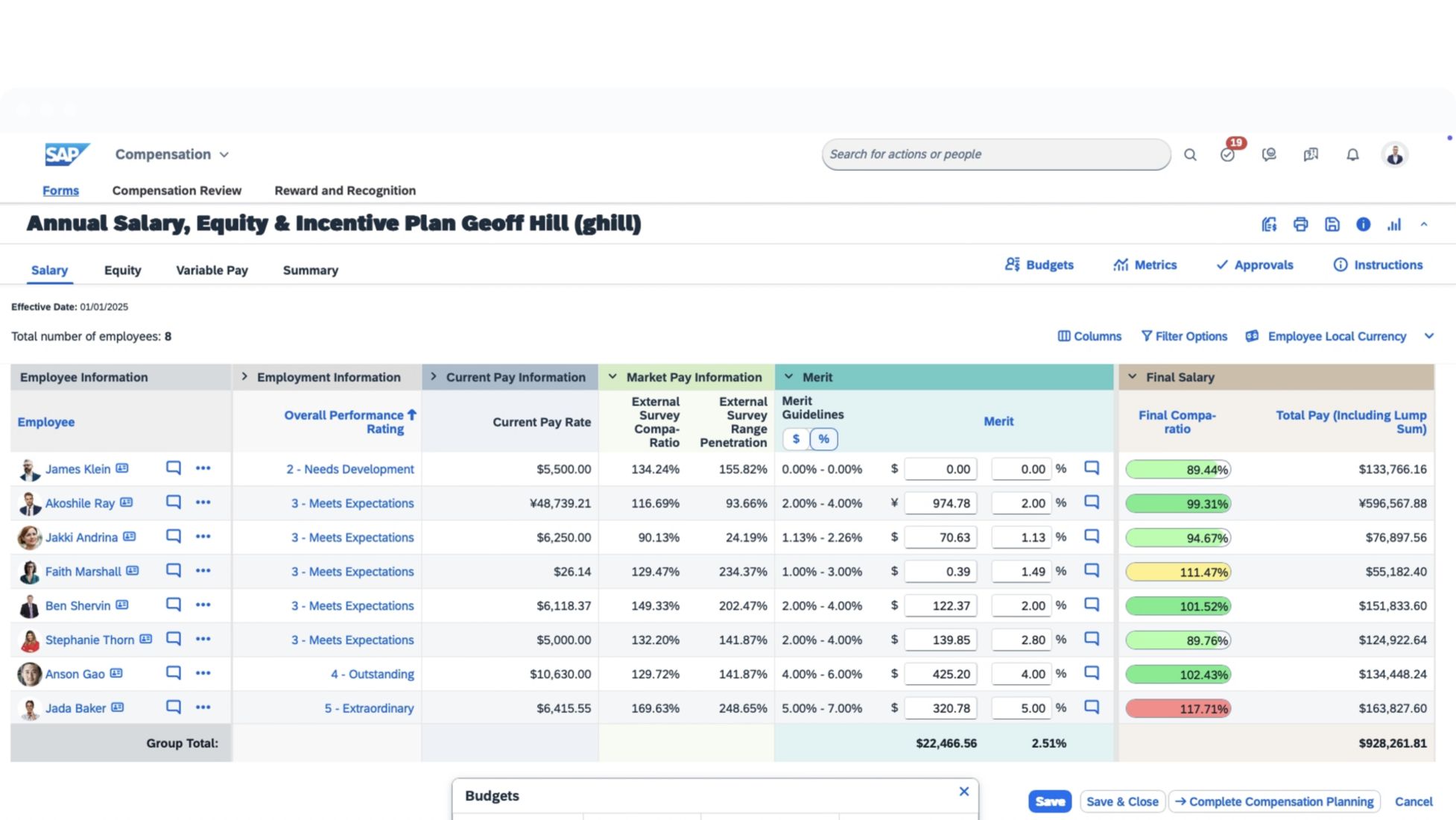
Task: Open the Stephanie Thorn employee link
Action: tap(89, 640)
